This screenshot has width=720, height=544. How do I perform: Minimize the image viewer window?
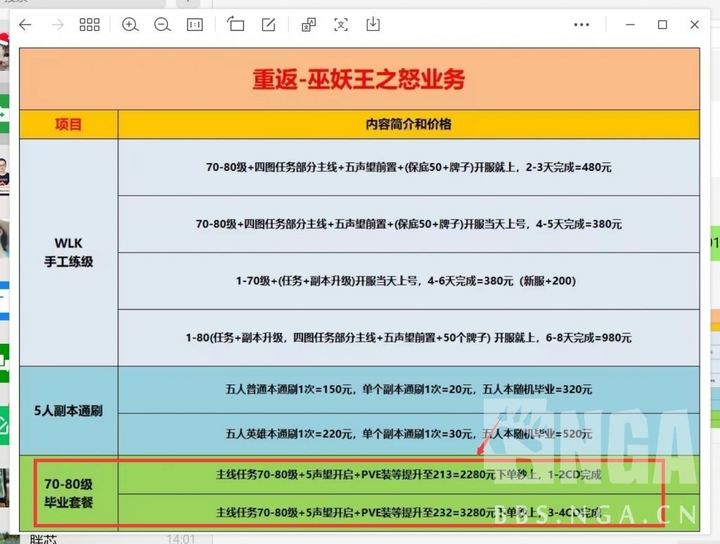[630, 24]
